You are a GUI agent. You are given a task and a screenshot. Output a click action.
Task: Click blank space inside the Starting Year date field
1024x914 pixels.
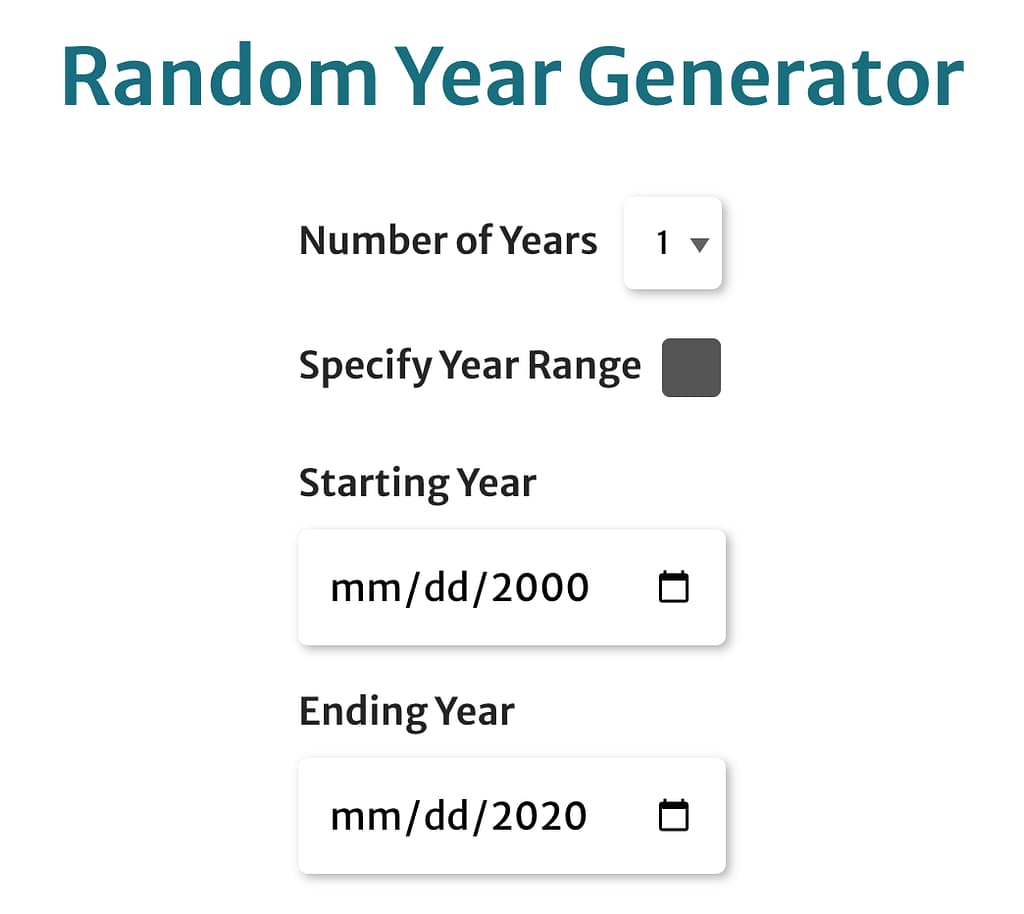622,588
